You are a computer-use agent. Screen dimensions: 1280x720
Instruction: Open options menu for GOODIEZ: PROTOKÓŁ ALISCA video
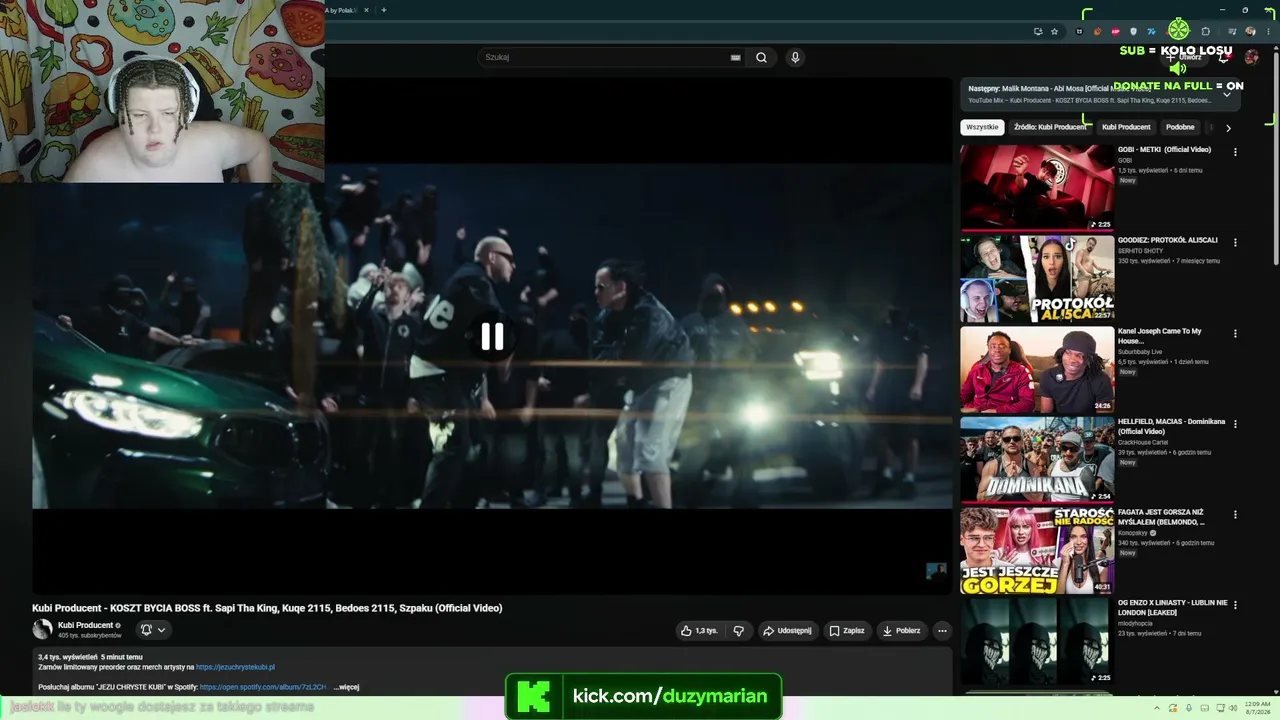coord(1235,243)
